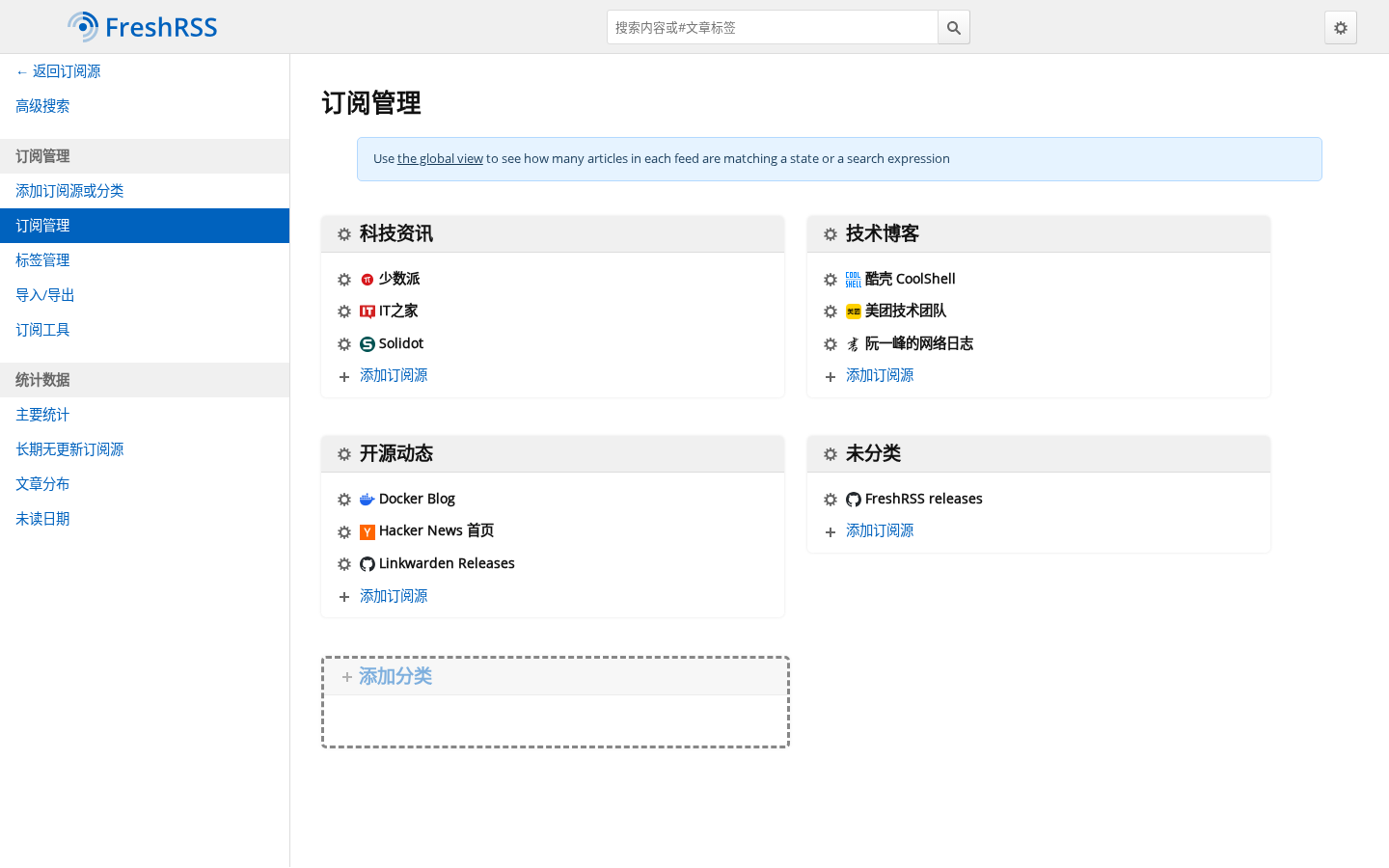The width and height of the screenshot is (1389, 868).
Task: Click 添加订阅源 under 科技资讯
Action: click(394, 375)
